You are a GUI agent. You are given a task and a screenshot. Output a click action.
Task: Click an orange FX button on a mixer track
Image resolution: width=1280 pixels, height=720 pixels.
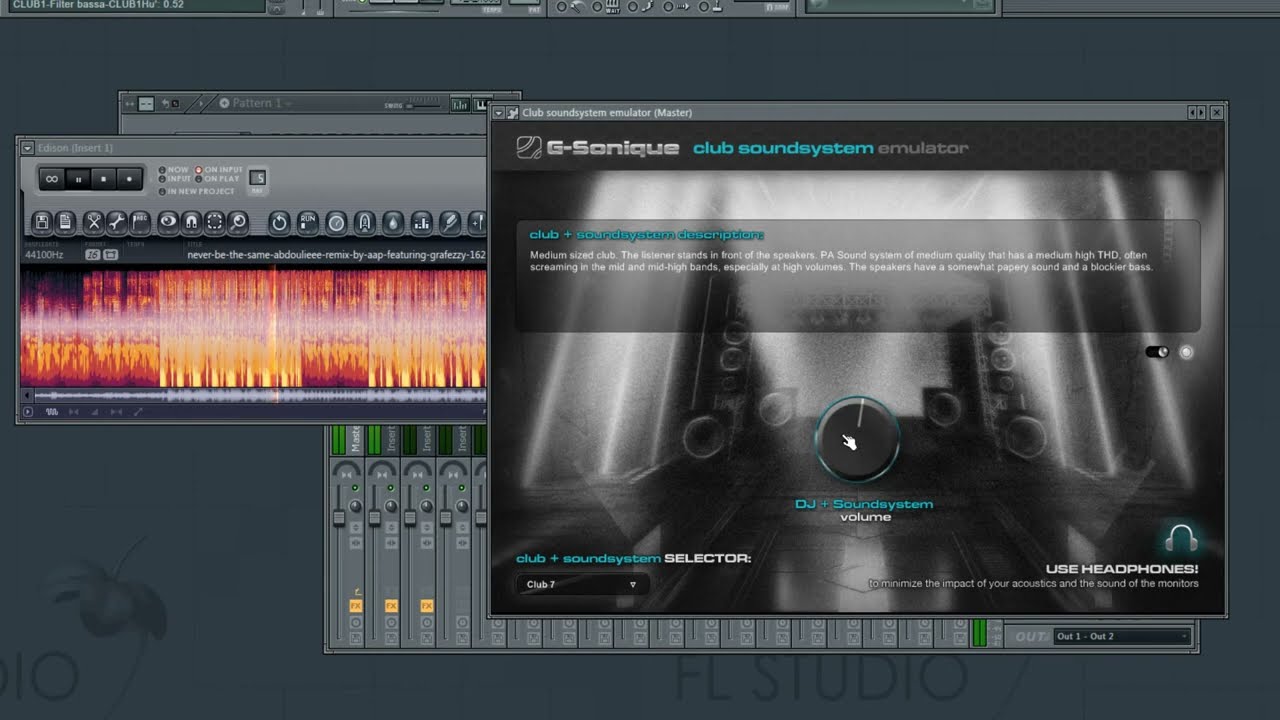click(390, 605)
